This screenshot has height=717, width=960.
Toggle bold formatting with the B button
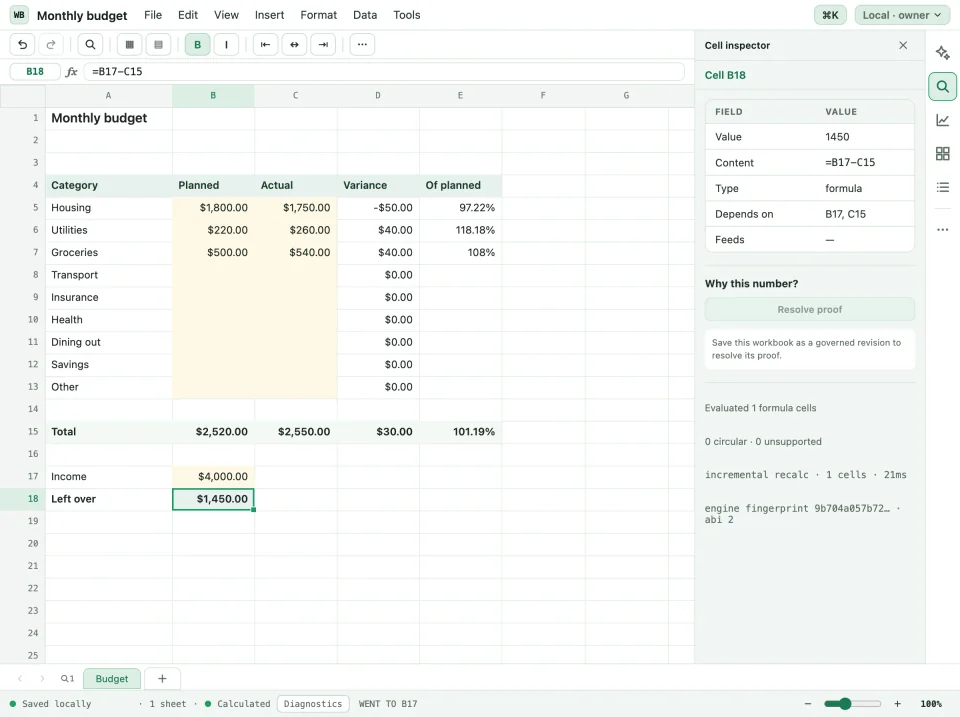point(197,45)
